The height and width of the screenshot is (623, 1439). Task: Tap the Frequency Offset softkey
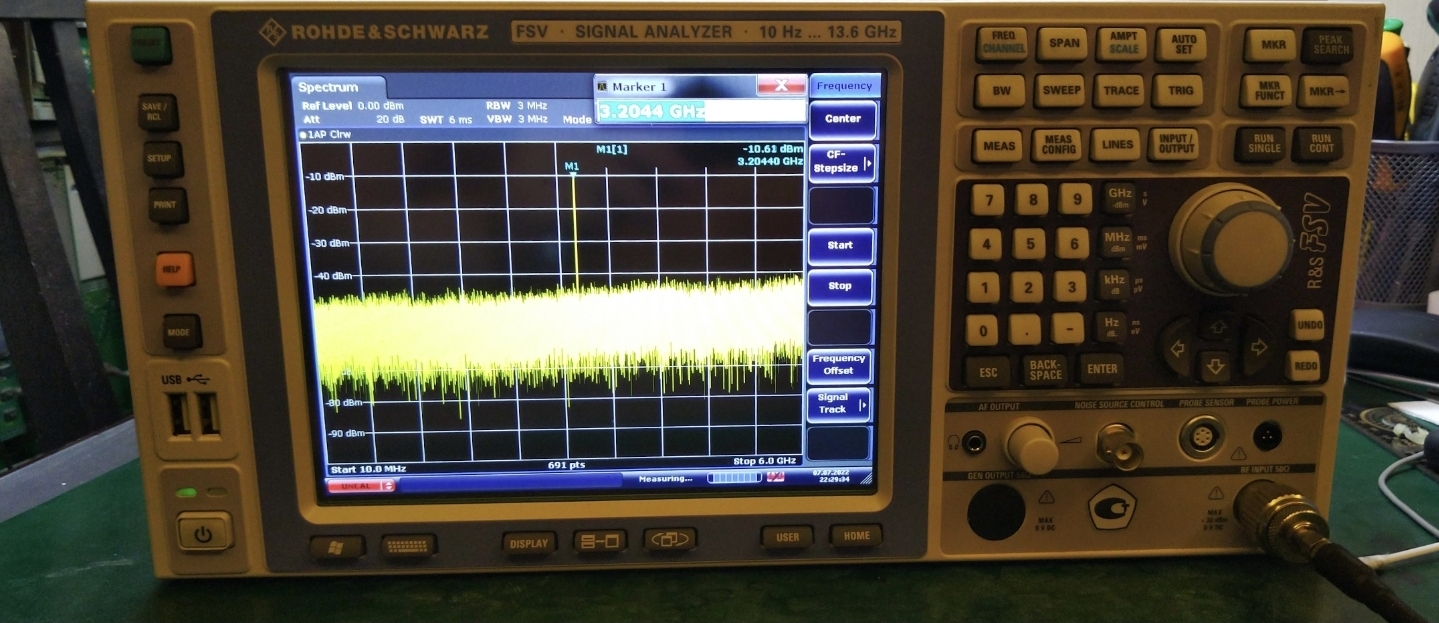[x=839, y=365]
